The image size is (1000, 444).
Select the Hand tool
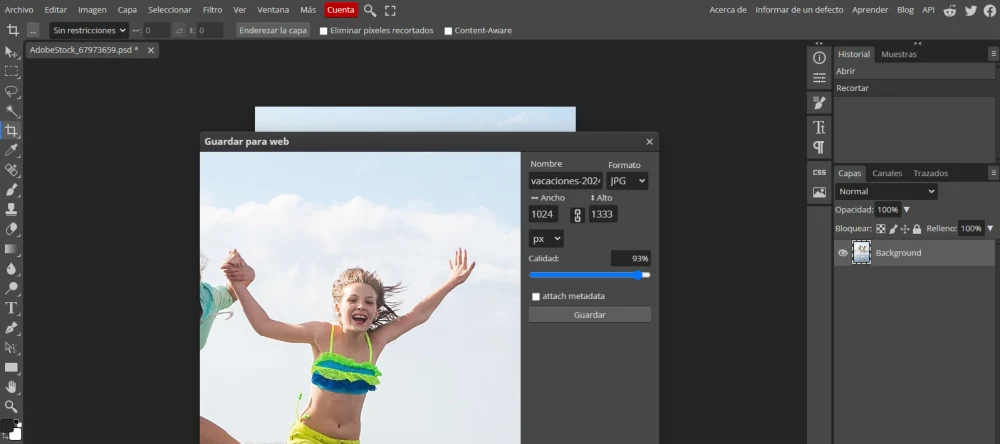point(11,387)
